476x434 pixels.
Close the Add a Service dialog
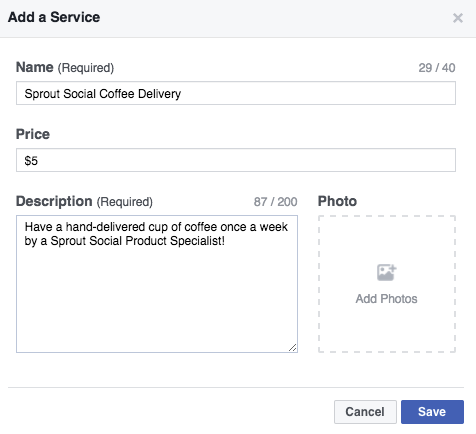pyautogui.click(x=458, y=18)
